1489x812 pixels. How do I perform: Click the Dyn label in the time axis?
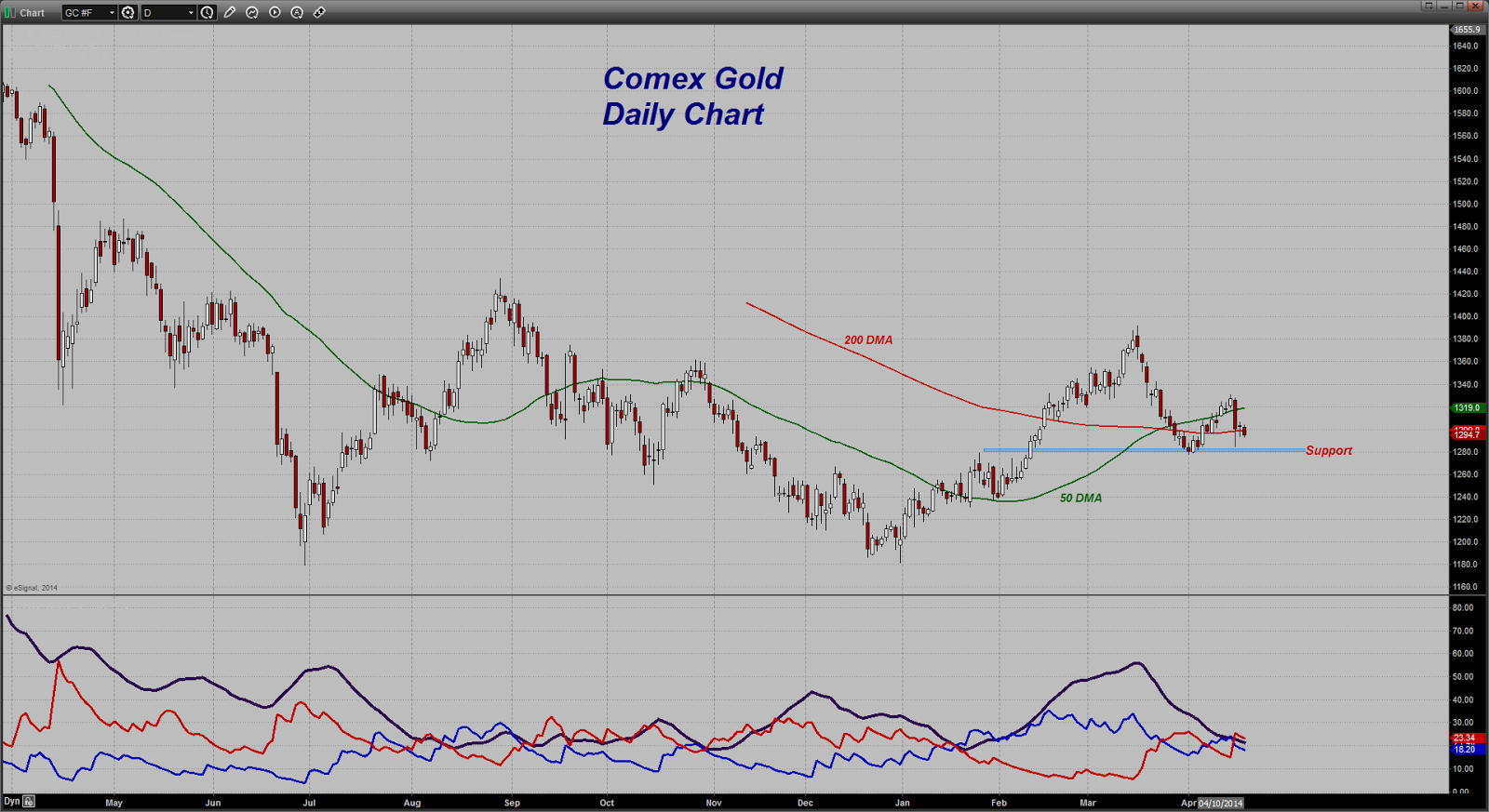pyautogui.click(x=12, y=801)
